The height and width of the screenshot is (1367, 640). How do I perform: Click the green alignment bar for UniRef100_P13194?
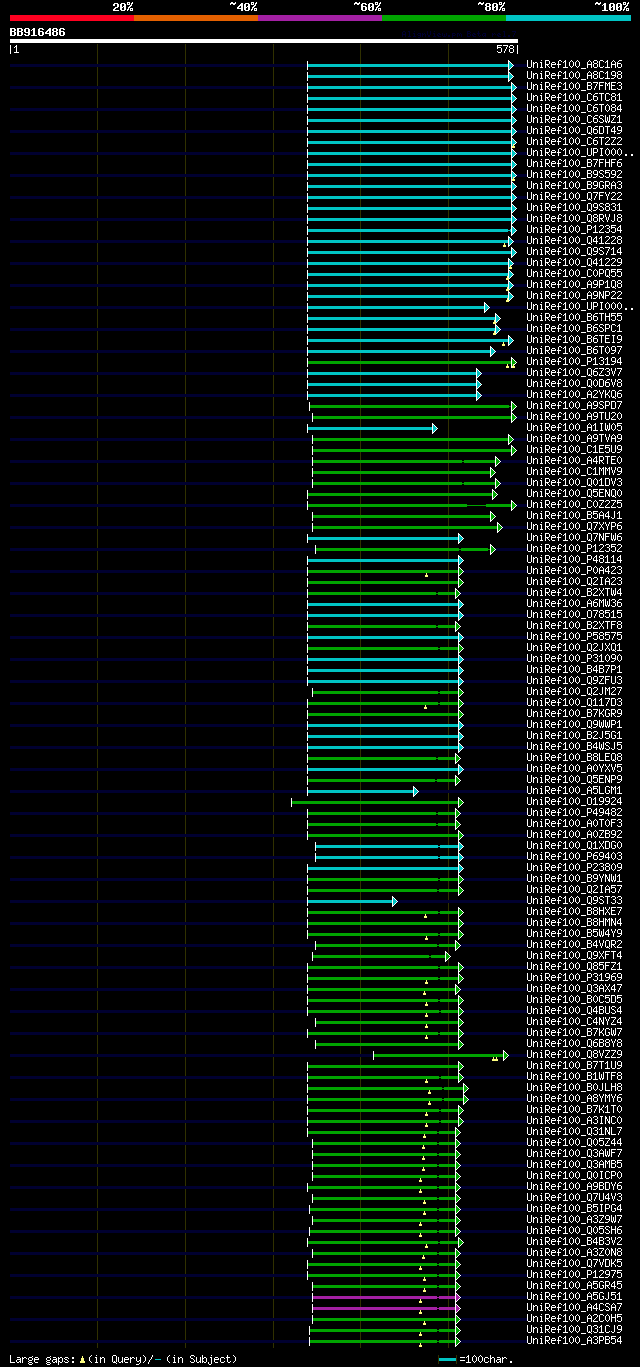(x=411, y=361)
